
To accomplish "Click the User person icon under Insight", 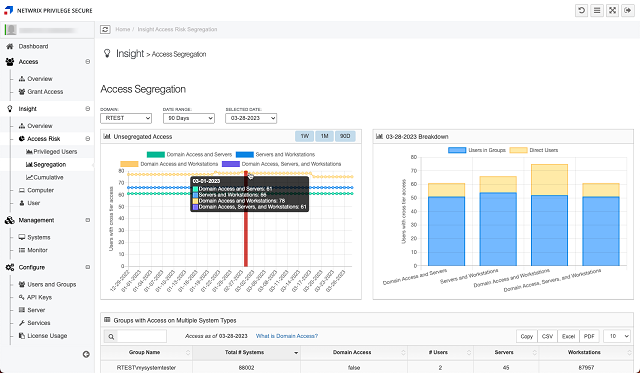I will click(x=22, y=203).
